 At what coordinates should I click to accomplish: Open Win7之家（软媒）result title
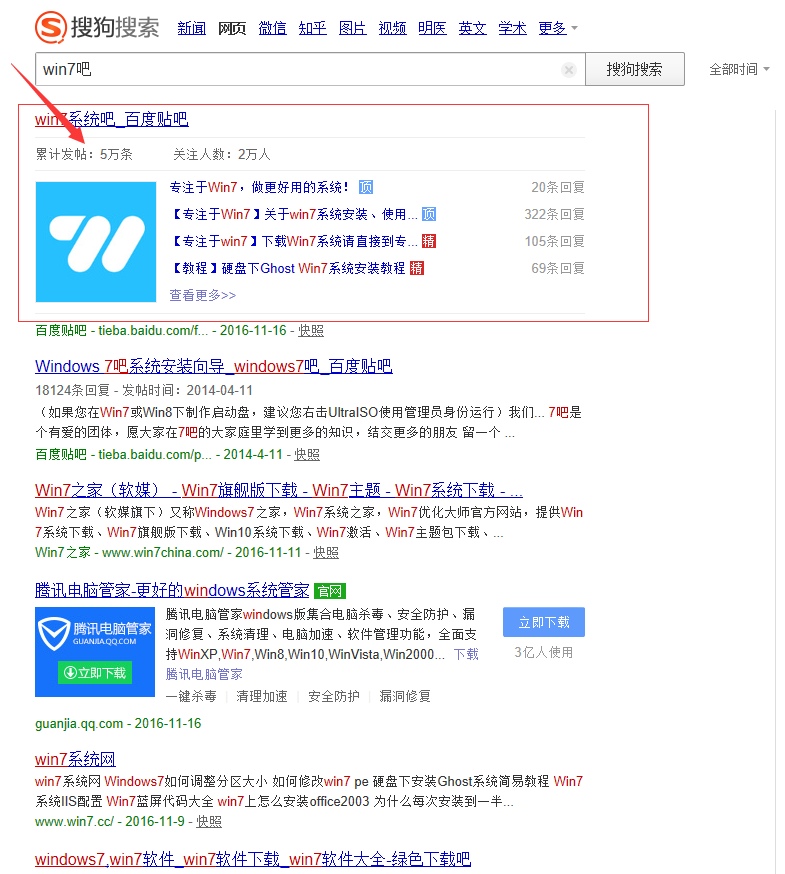click(279, 490)
